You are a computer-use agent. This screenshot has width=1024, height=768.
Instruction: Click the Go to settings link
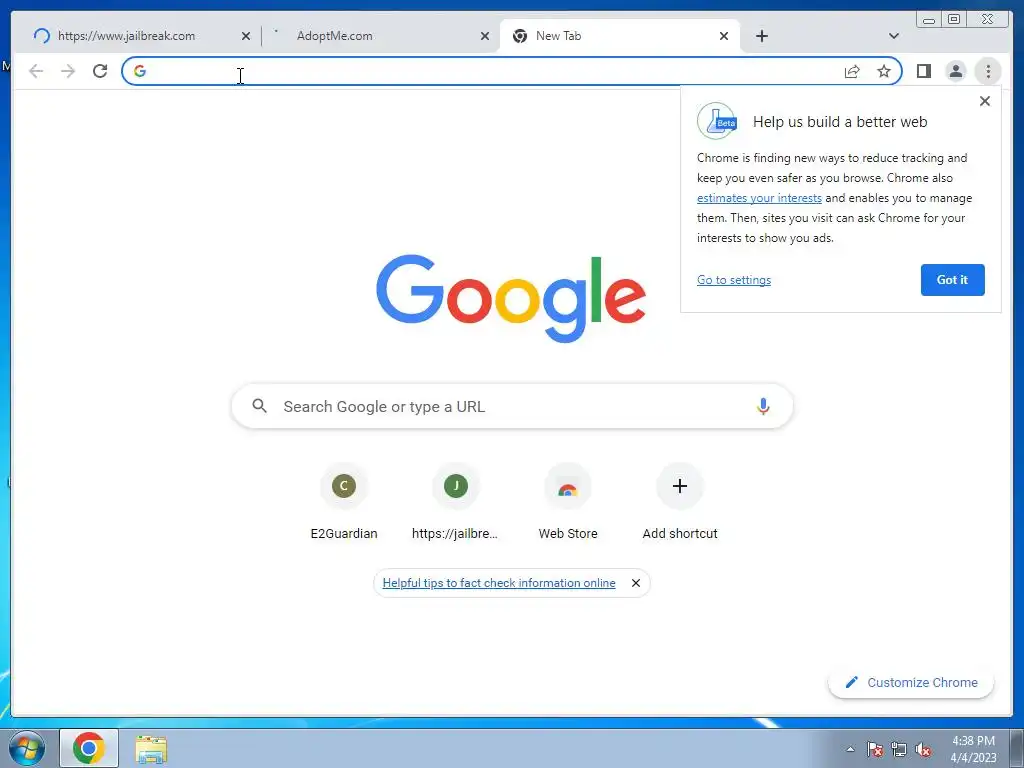pyautogui.click(x=733, y=280)
